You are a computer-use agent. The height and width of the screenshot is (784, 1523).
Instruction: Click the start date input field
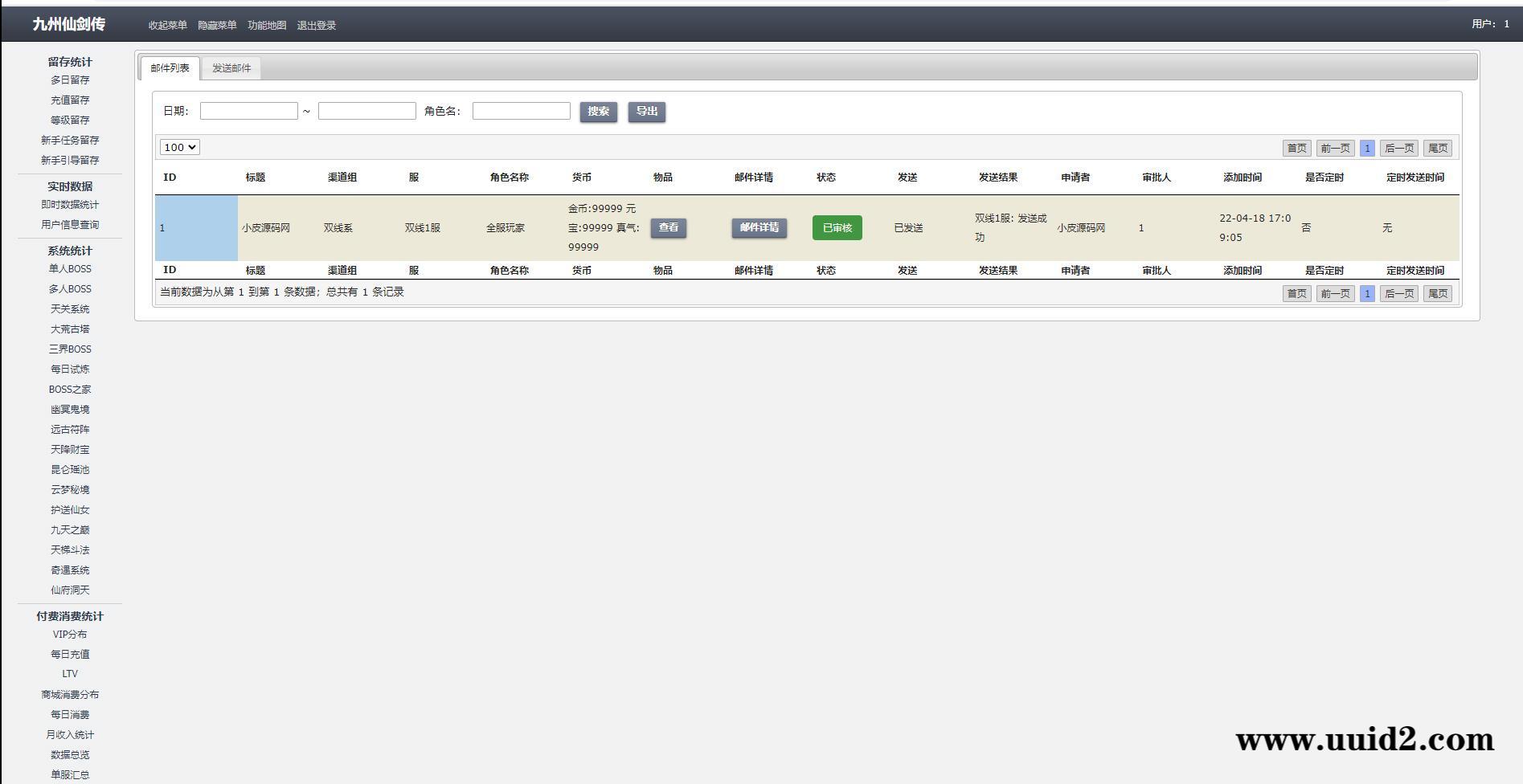pos(248,111)
